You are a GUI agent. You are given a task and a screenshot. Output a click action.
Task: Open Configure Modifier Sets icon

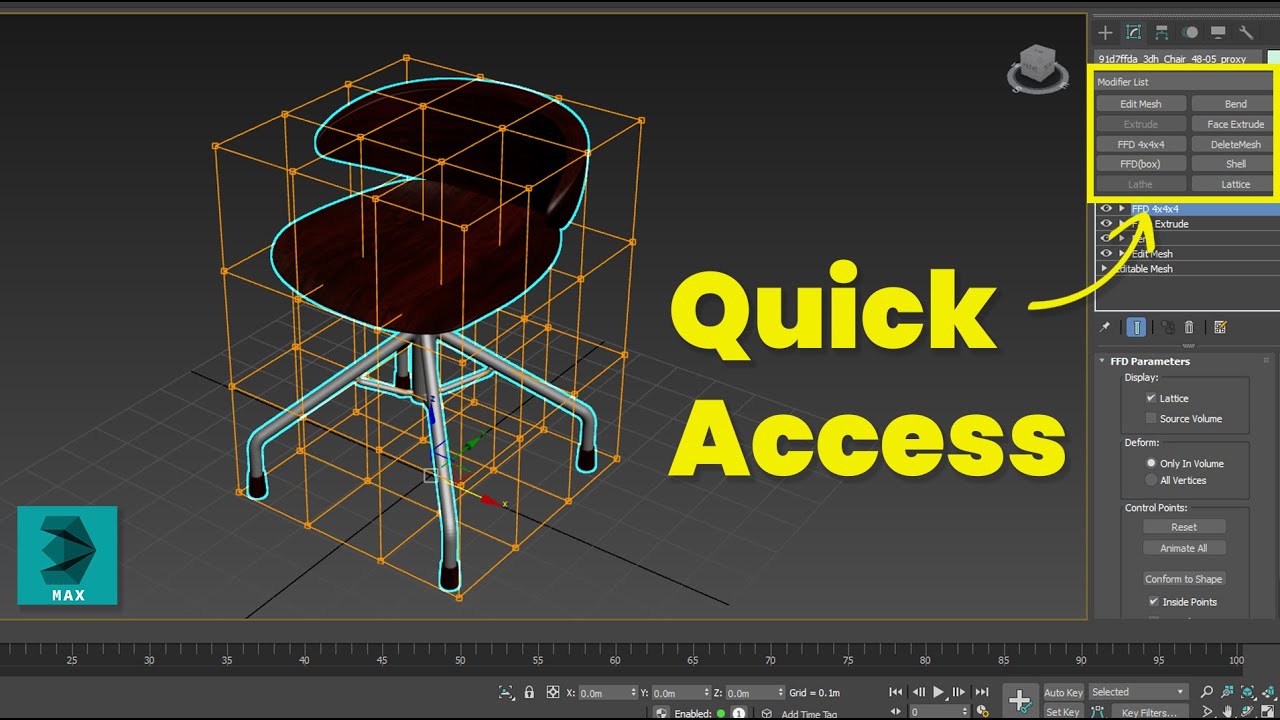click(x=1220, y=327)
